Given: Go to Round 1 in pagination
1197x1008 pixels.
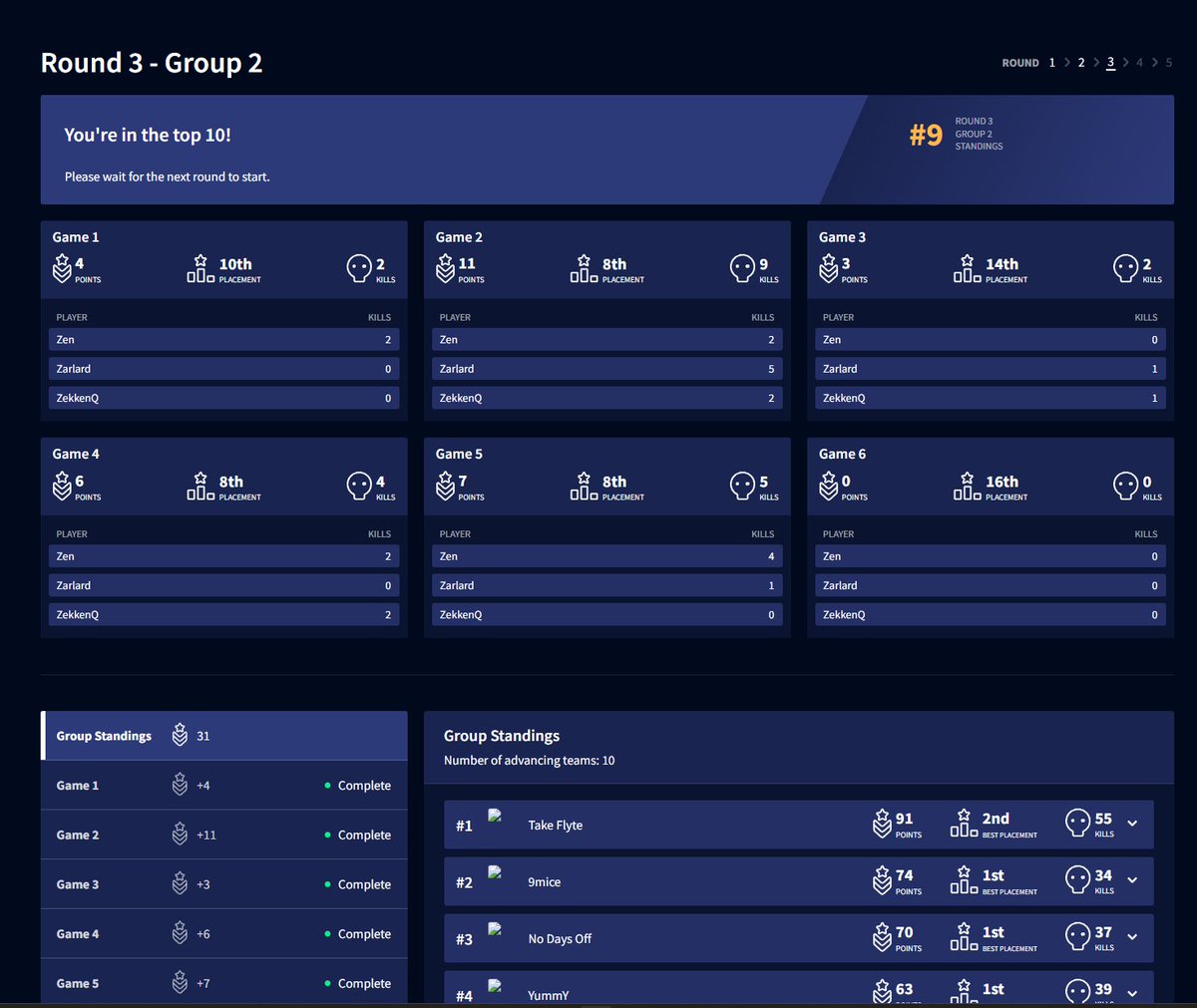Looking at the screenshot, I should 1051,63.
